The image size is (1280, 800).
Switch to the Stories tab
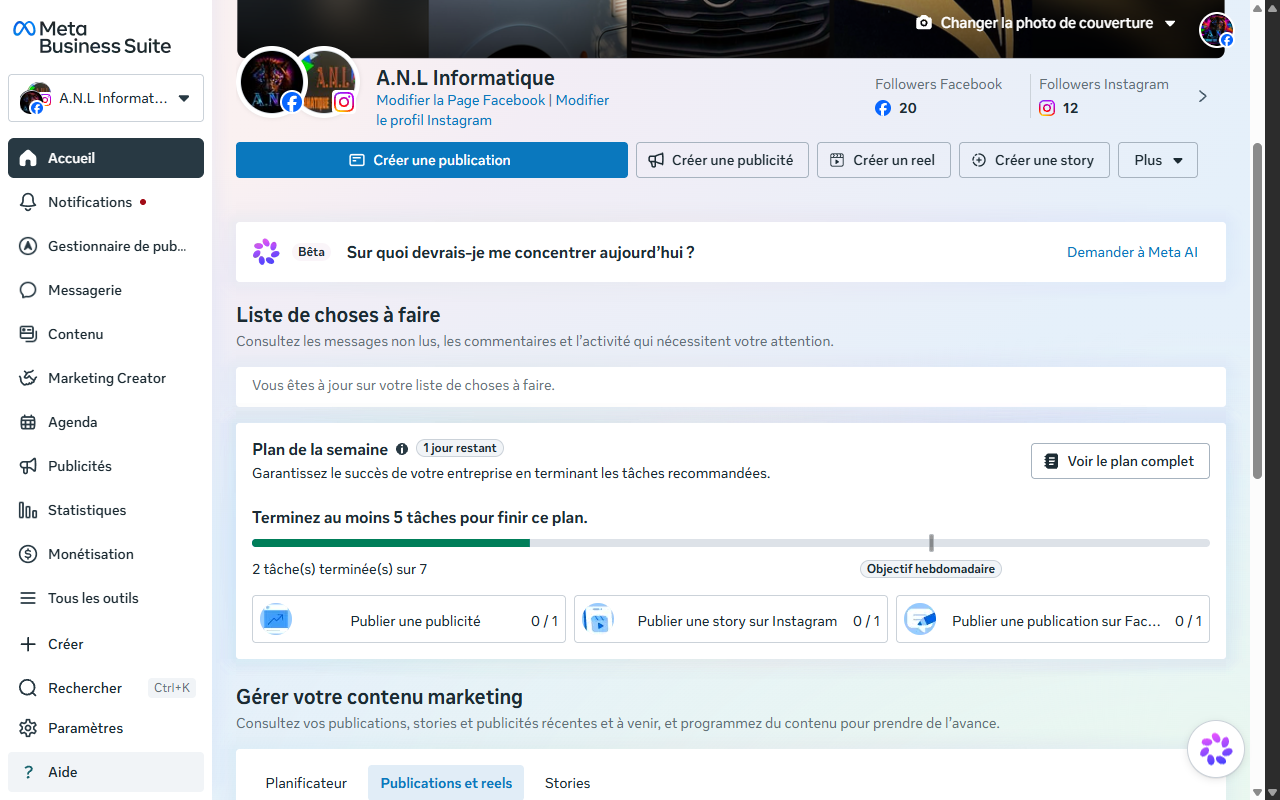(567, 783)
